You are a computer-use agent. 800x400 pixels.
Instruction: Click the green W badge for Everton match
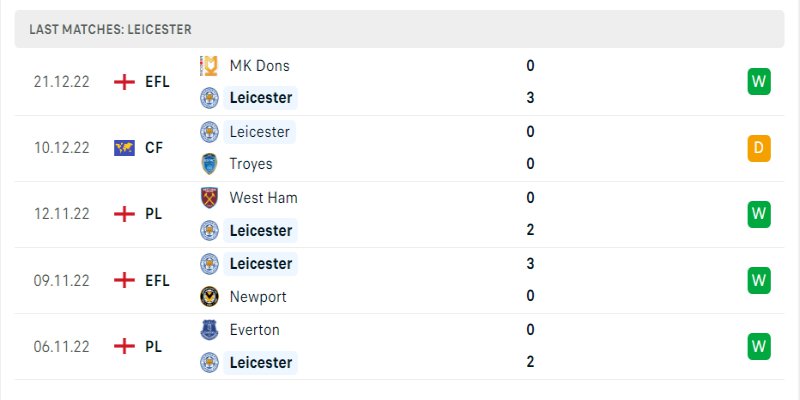pos(759,346)
